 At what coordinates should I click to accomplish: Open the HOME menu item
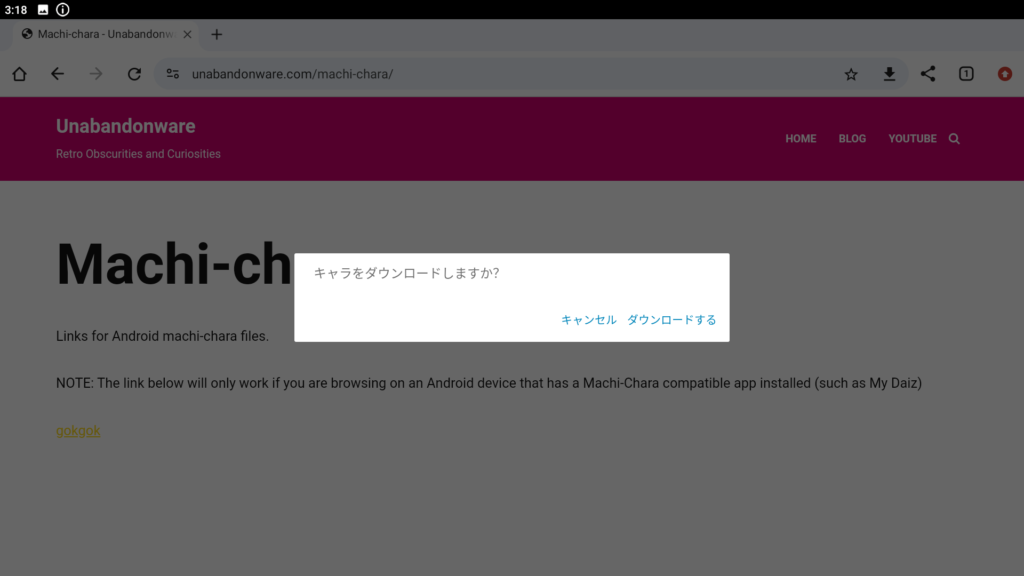pos(800,139)
